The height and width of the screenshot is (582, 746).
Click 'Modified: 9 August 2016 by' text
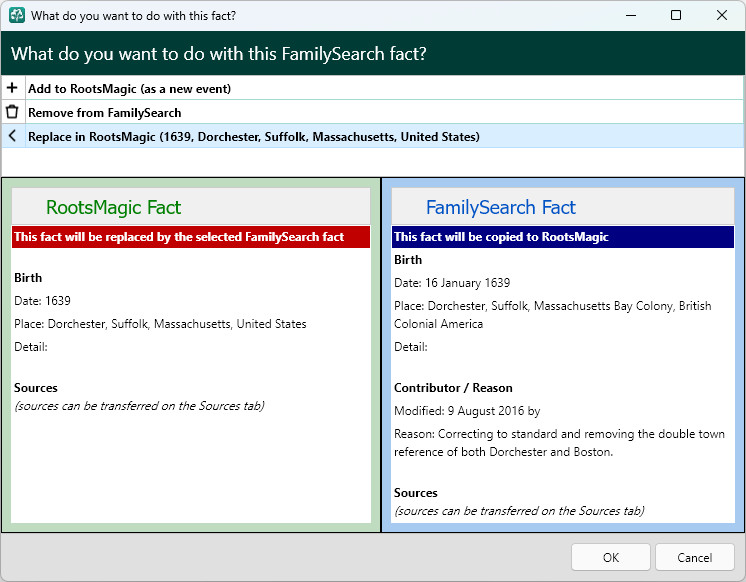coord(467,411)
